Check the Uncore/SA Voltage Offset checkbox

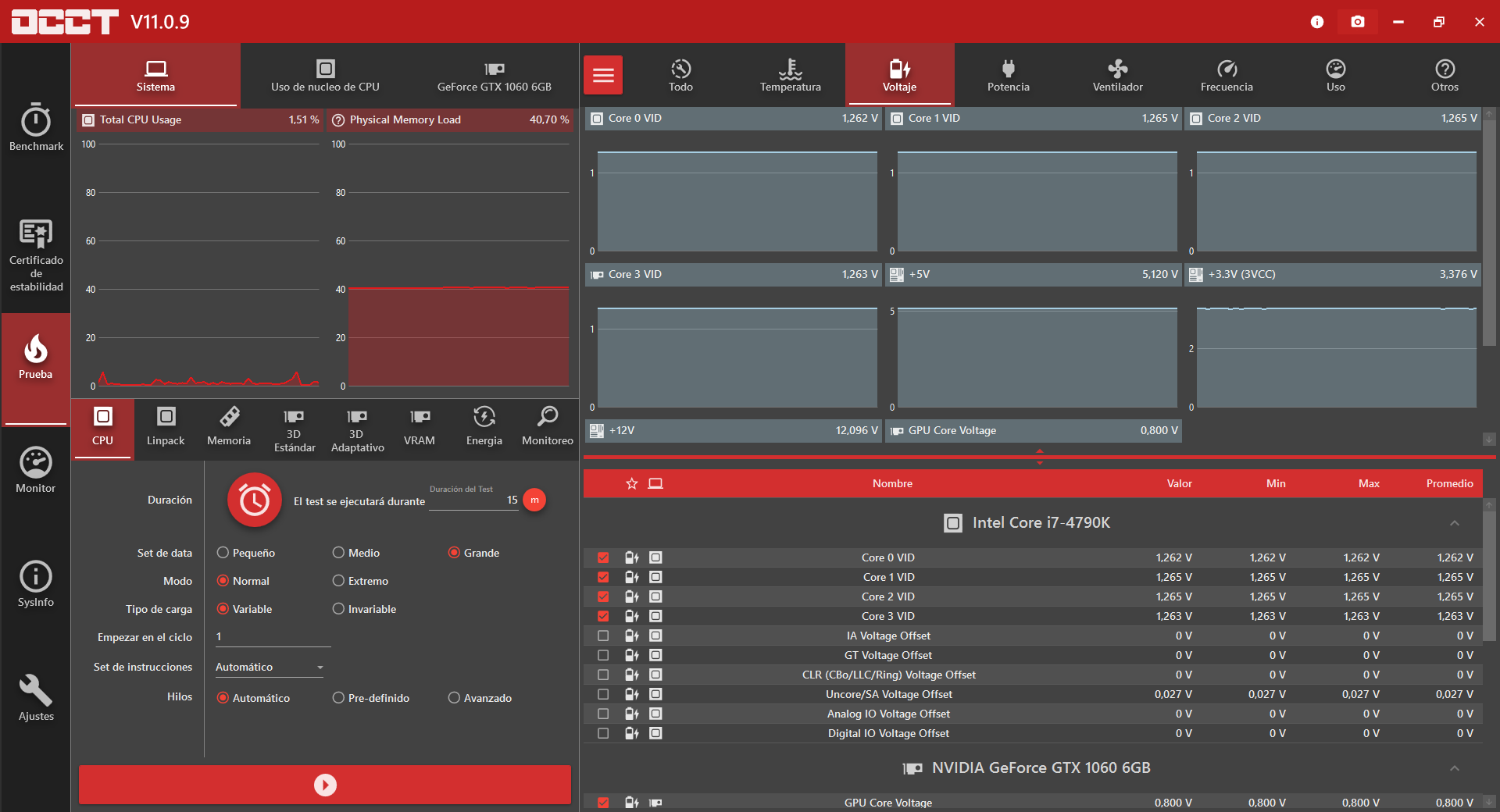[603, 694]
